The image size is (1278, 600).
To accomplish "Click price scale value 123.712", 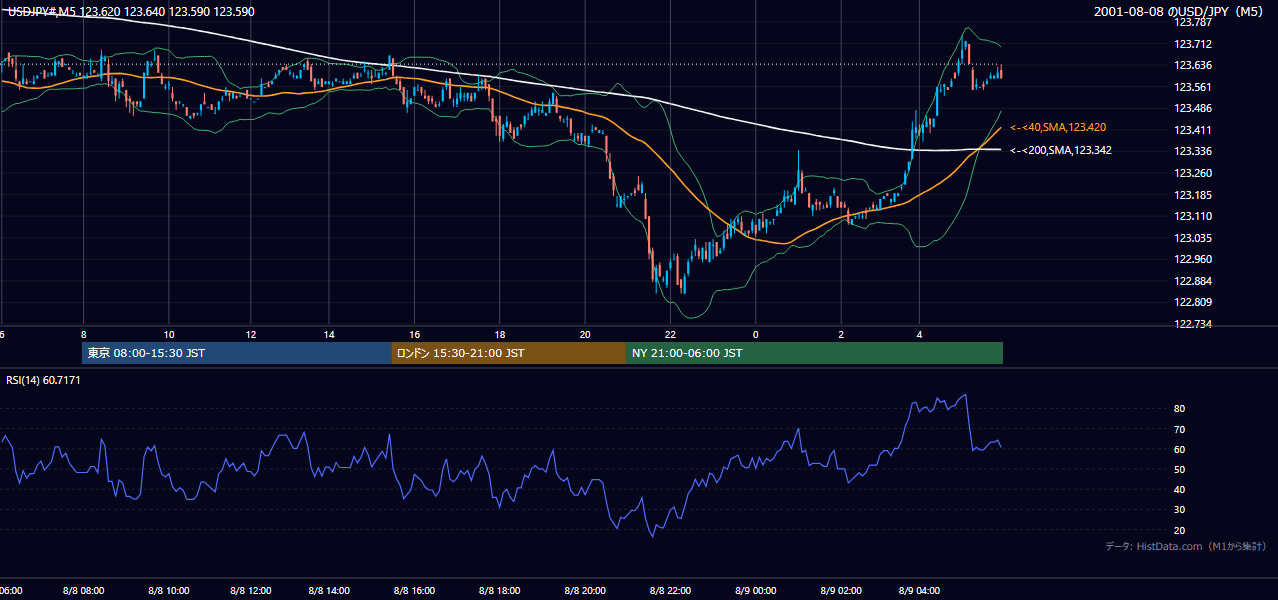I will click(1192, 44).
